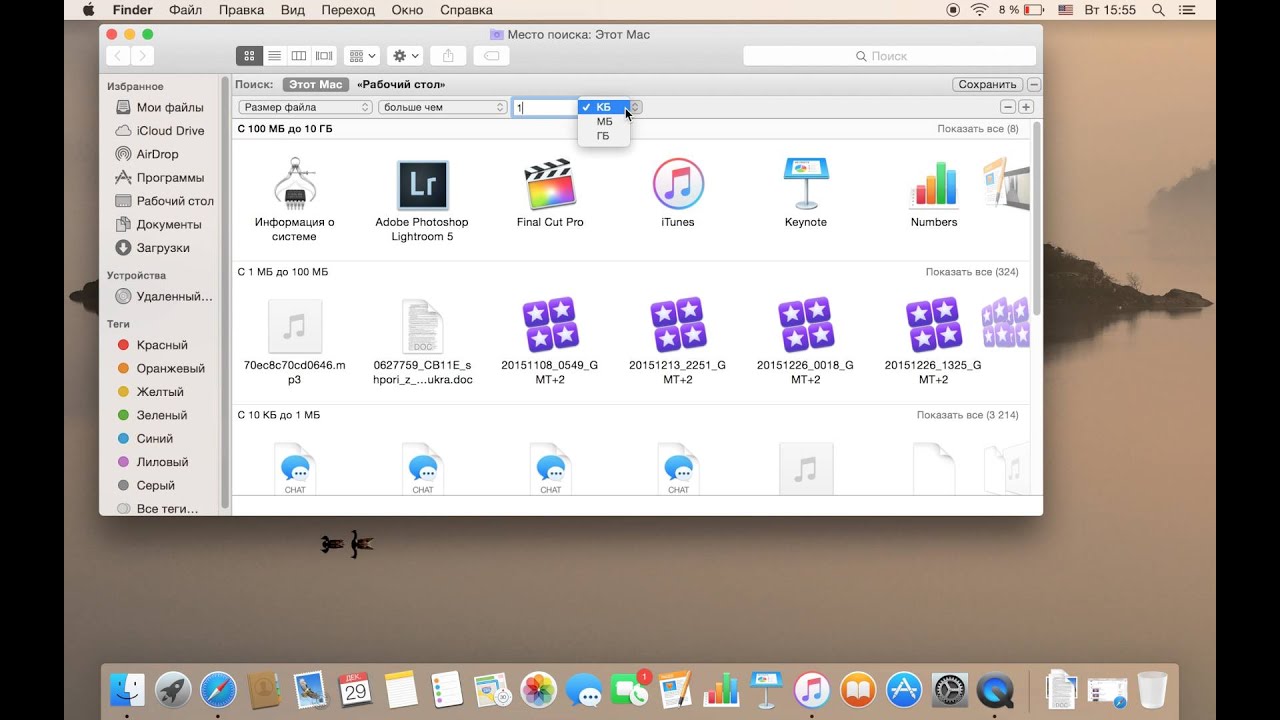Image resolution: width=1280 pixels, height=720 pixels.
Task: Click the size value input field
Action: click(545, 107)
